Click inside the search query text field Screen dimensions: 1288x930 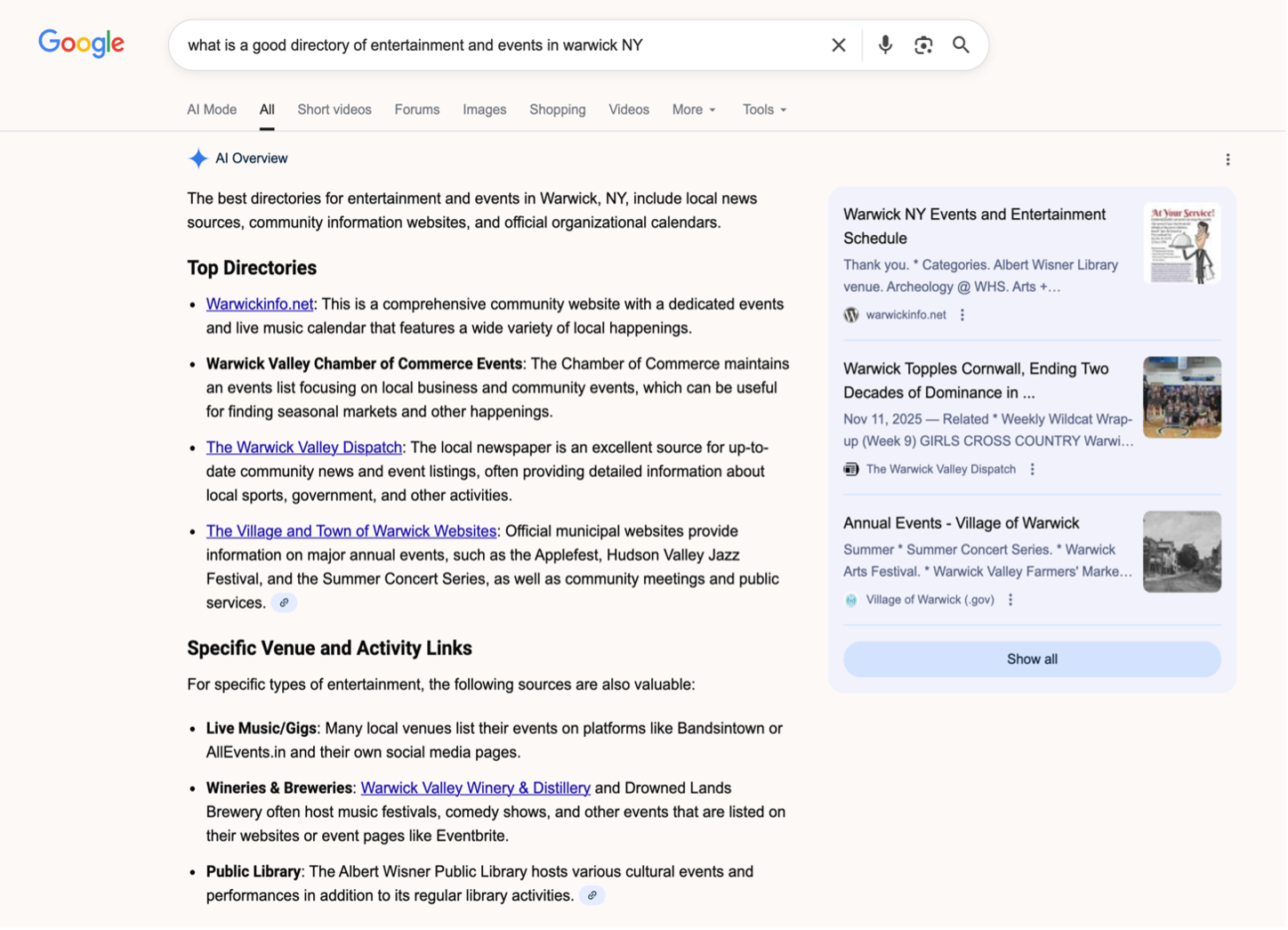click(x=498, y=45)
